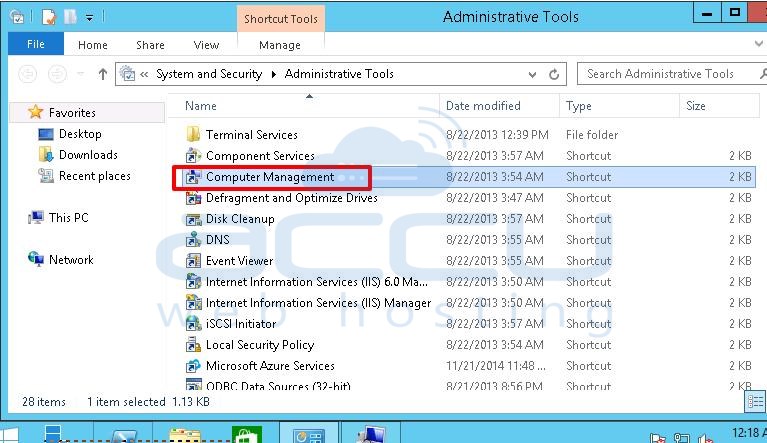This screenshot has width=767, height=443.
Task: Click the Up one level arrow
Action: (102, 74)
